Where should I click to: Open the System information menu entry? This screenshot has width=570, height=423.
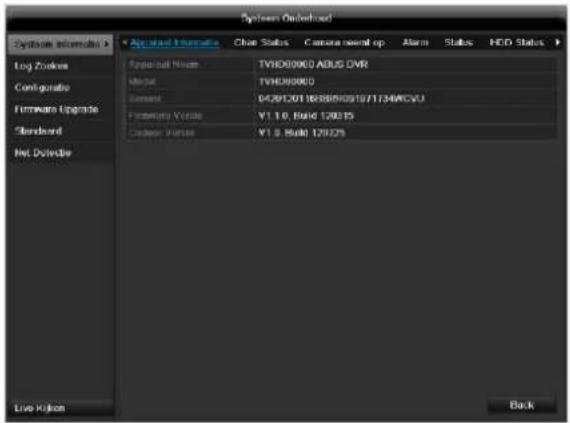pos(60,44)
